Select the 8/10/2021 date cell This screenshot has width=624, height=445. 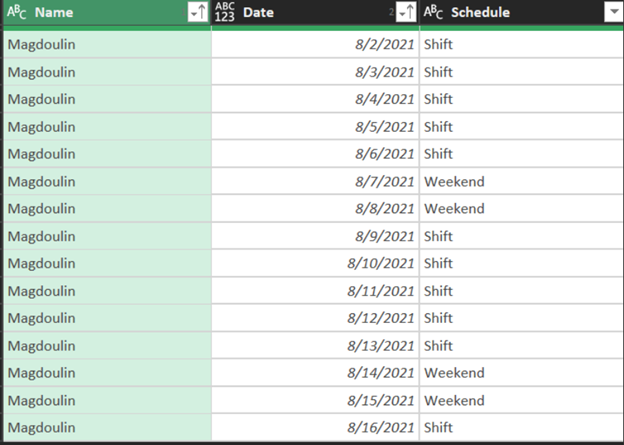coord(316,263)
